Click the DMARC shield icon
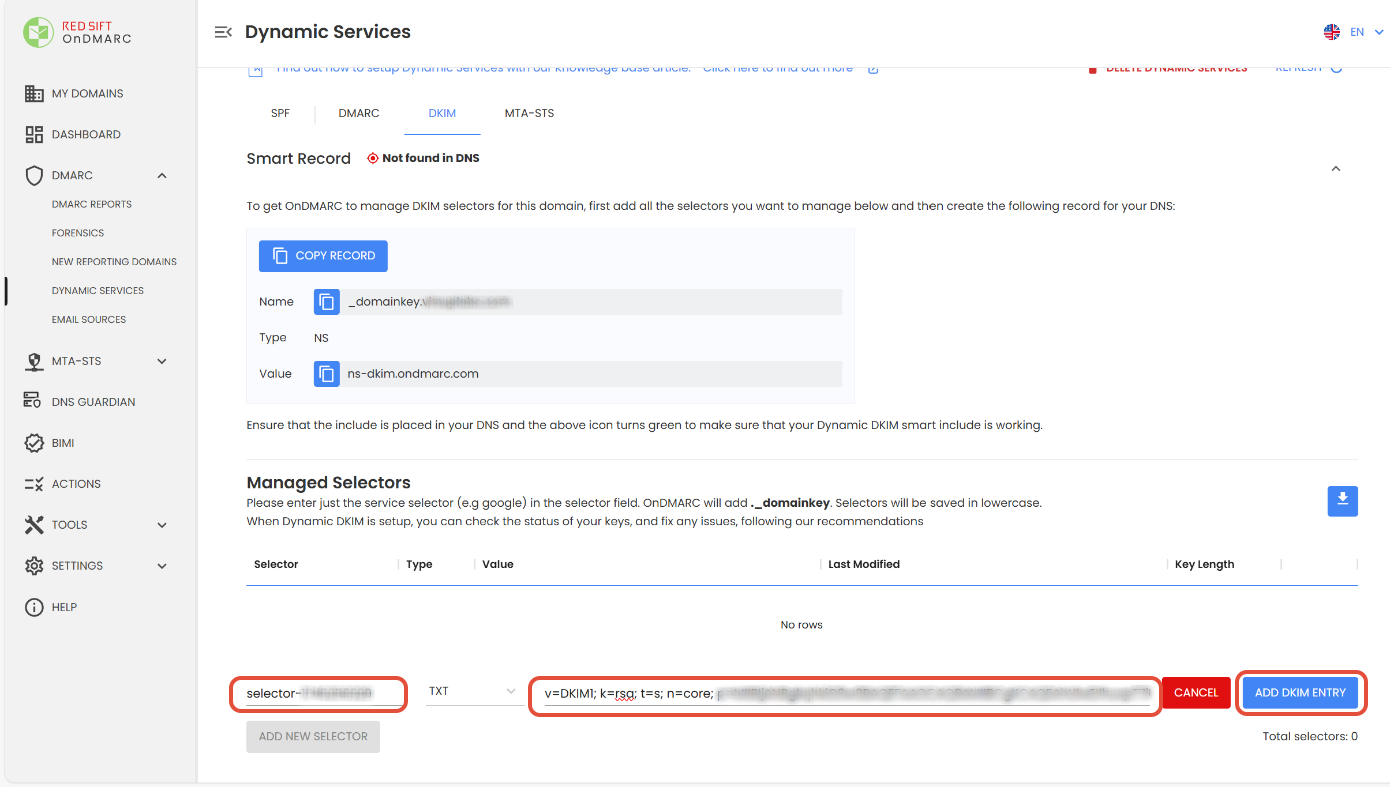Image resolution: width=1390 pixels, height=787 pixels. coord(34,175)
